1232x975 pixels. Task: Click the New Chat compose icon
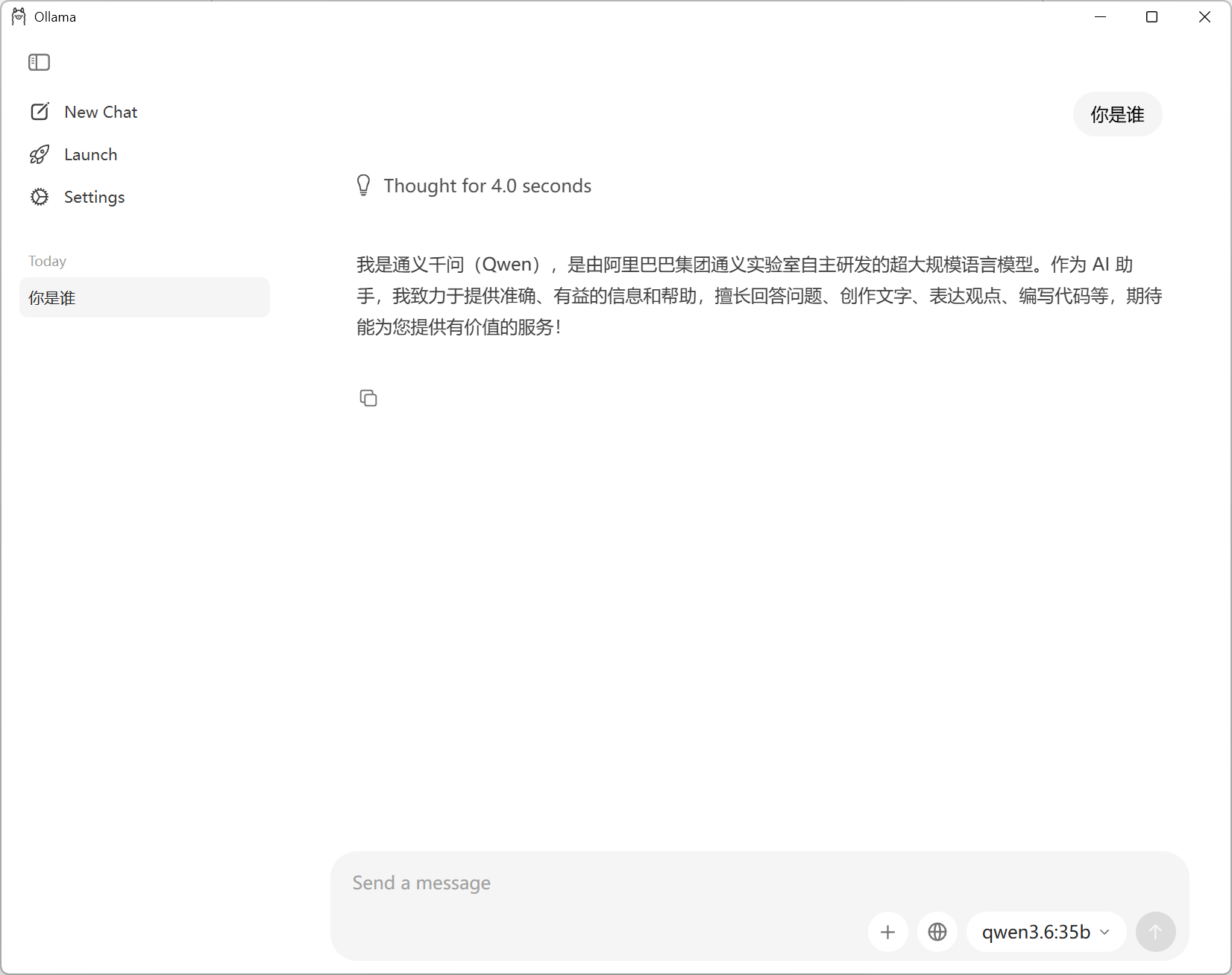tap(40, 112)
